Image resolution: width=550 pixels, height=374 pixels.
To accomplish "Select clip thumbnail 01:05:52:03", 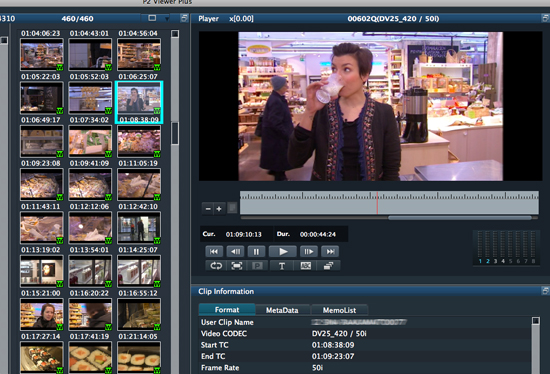I will [90, 54].
